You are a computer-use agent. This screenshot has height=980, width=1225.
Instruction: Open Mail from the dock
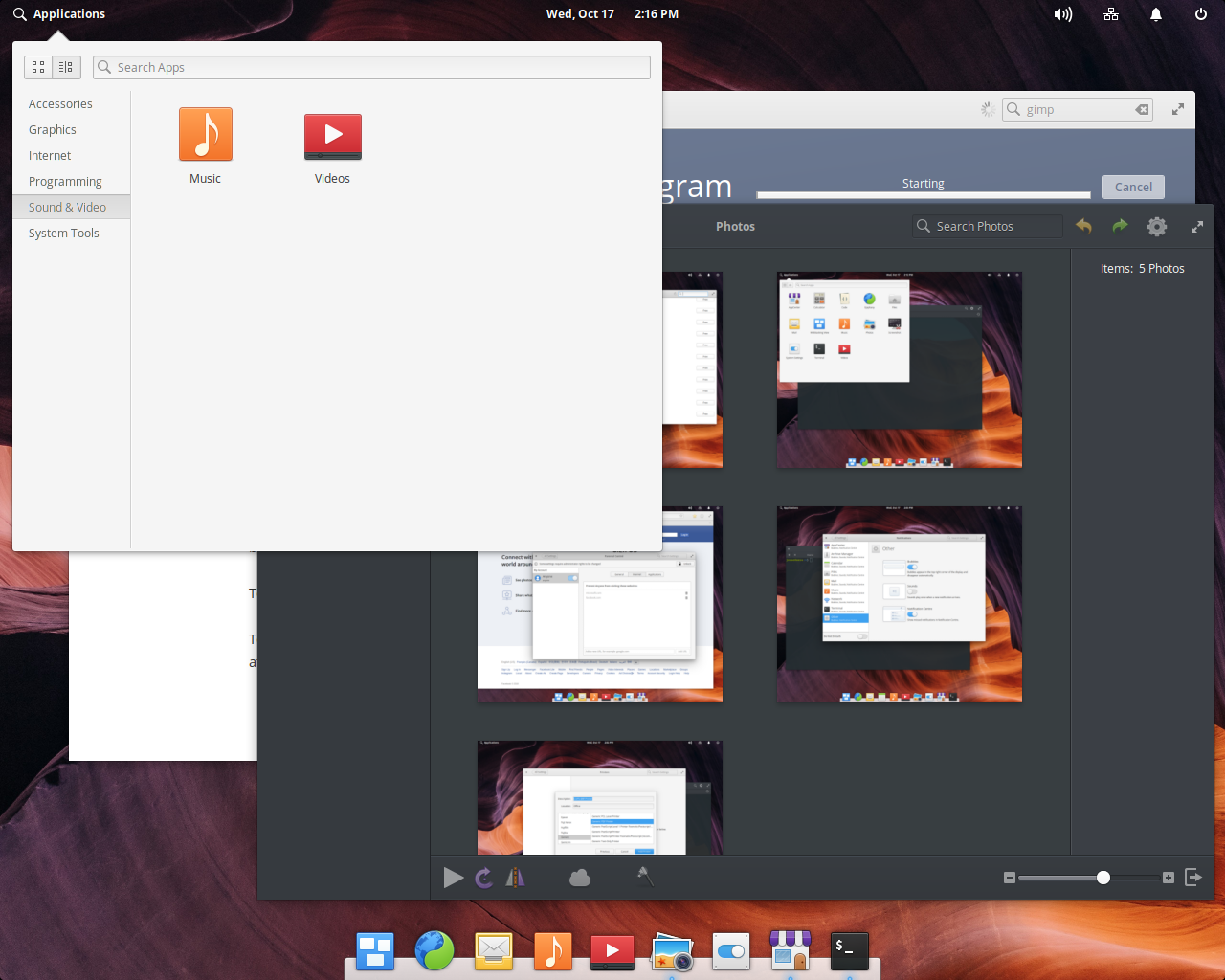(494, 950)
